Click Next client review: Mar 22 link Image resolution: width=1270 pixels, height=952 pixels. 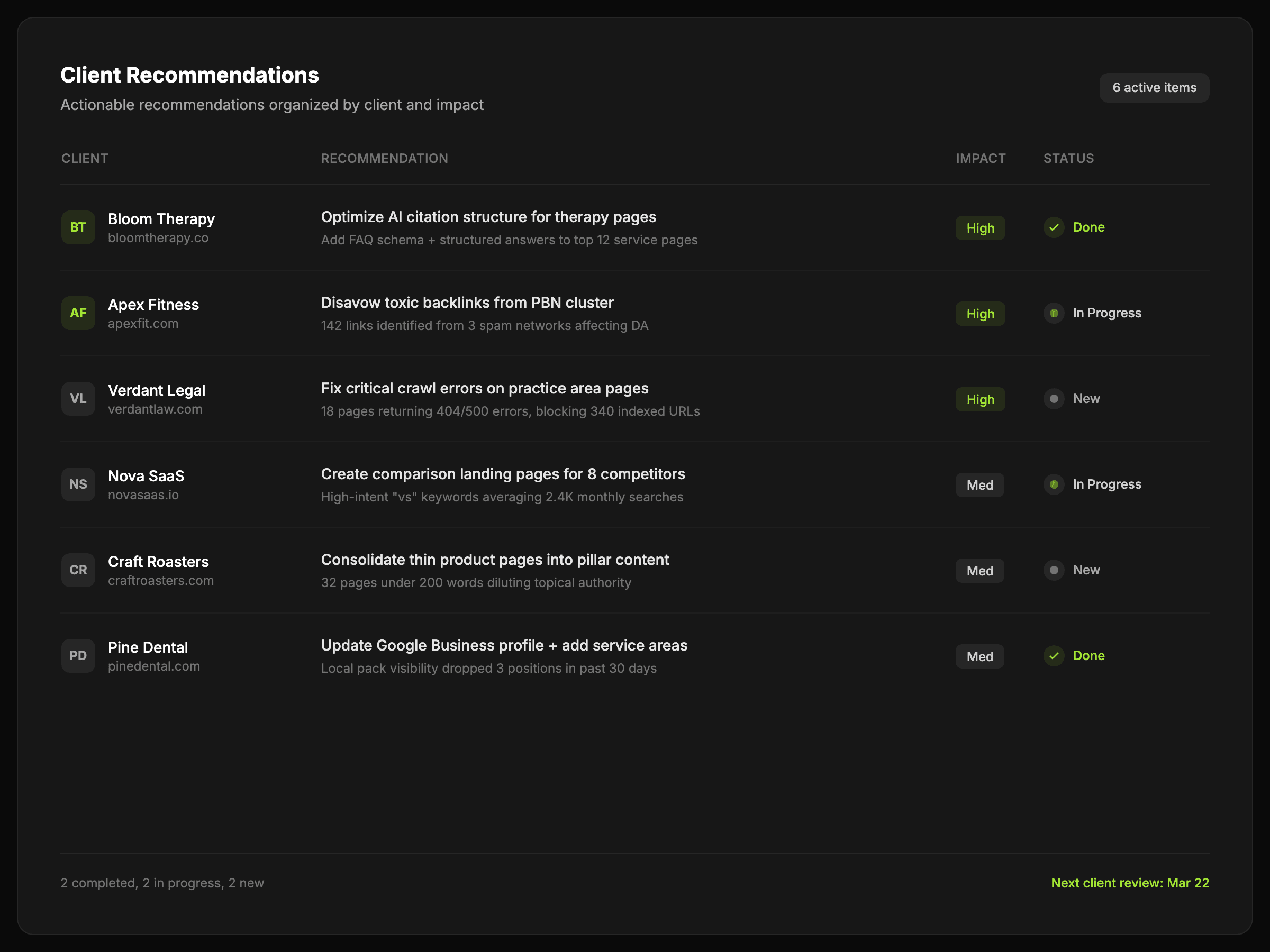(1129, 883)
